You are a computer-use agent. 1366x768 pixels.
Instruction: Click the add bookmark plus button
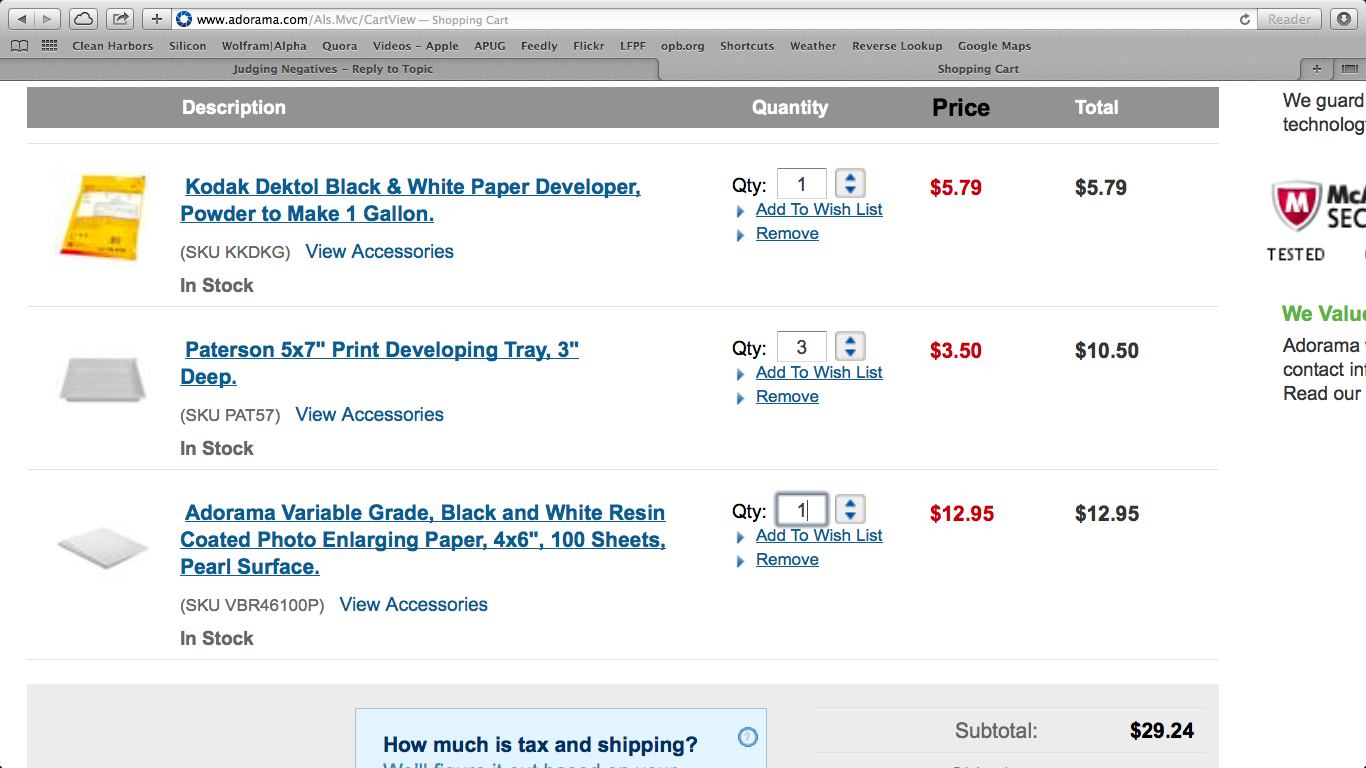pos(156,19)
